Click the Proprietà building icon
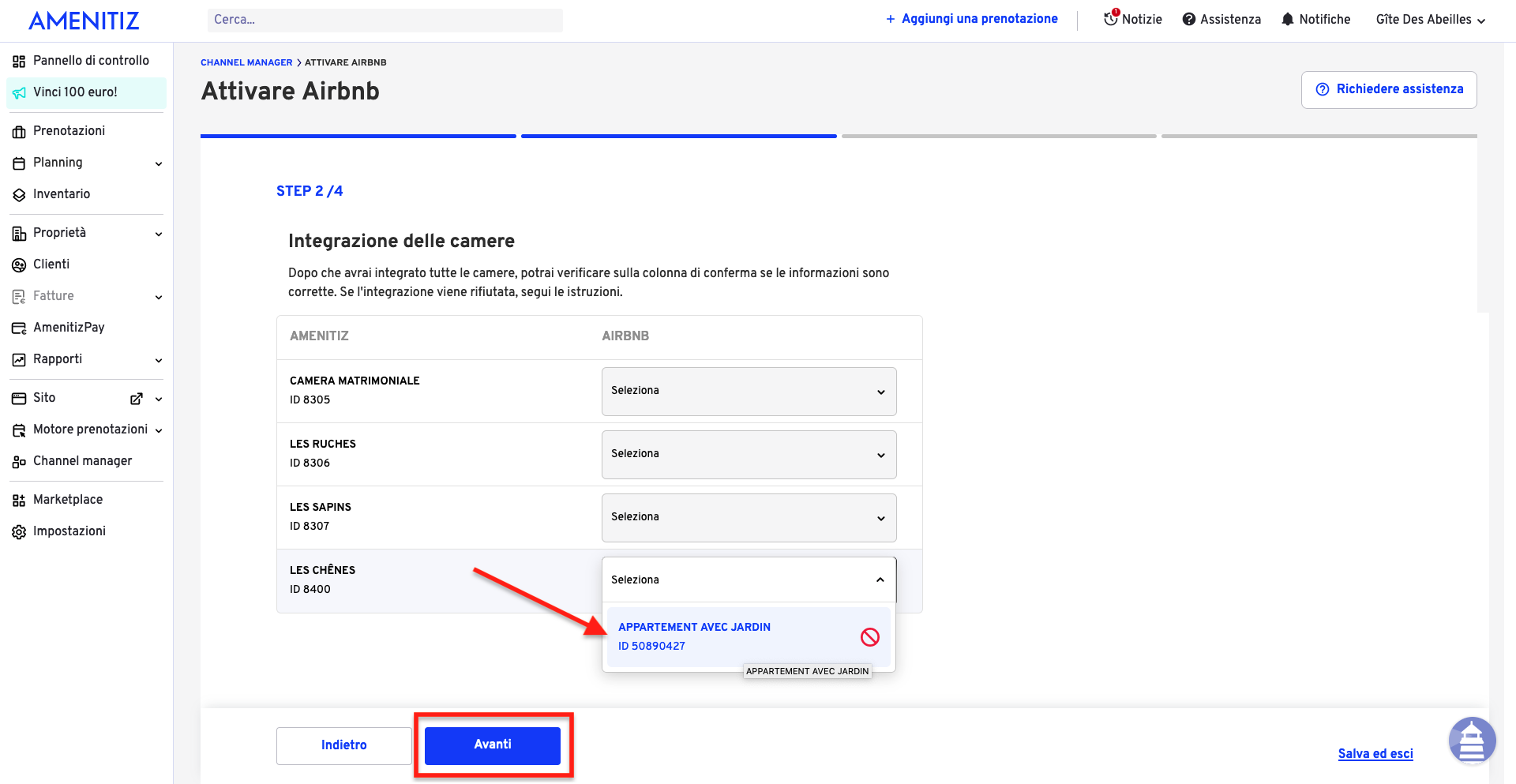Viewport: 1516px width, 784px height. [x=19, y=233]
